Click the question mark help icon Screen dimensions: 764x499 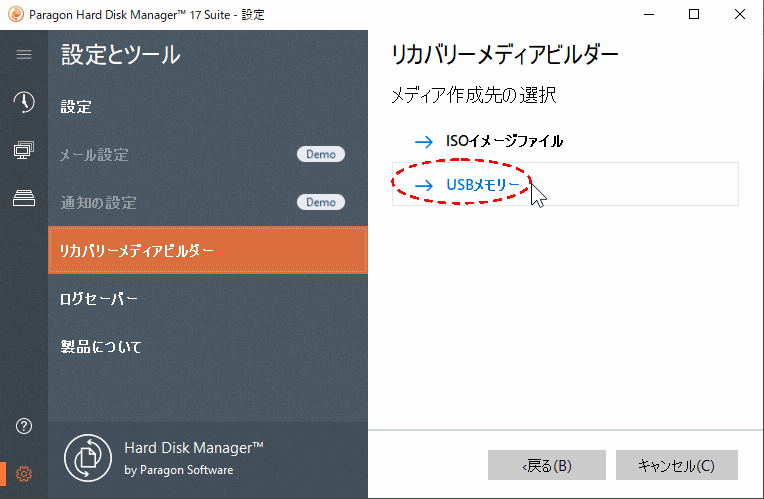click(24, 426)
